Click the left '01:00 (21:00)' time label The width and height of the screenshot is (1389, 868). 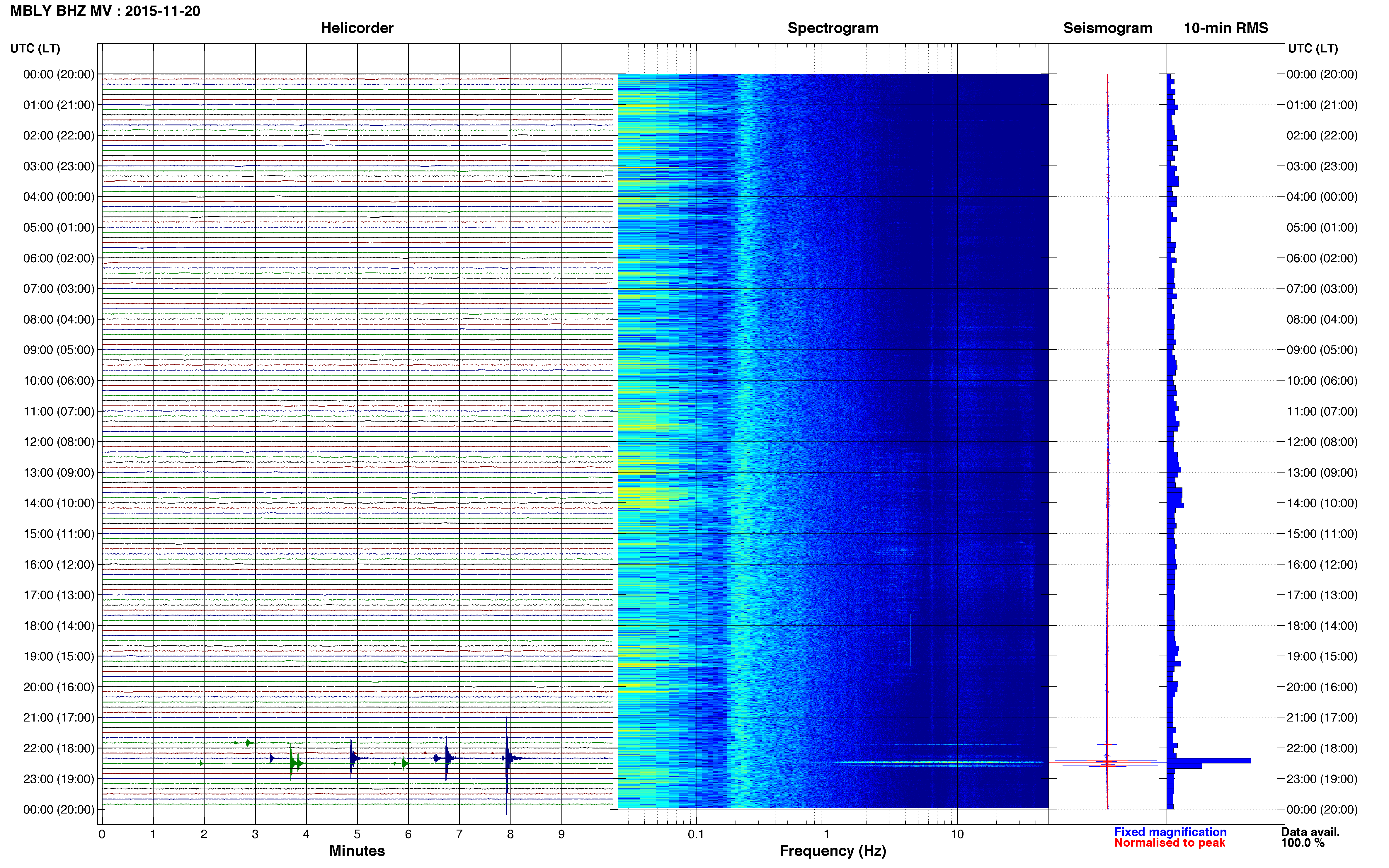click(x=59, y=105)
